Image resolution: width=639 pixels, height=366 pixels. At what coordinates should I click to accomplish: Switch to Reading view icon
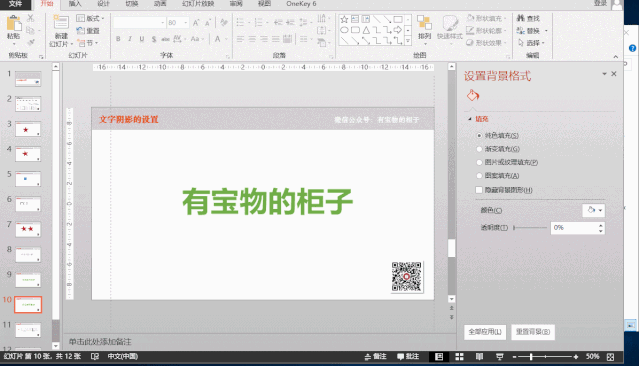click(x=479, y=357)
